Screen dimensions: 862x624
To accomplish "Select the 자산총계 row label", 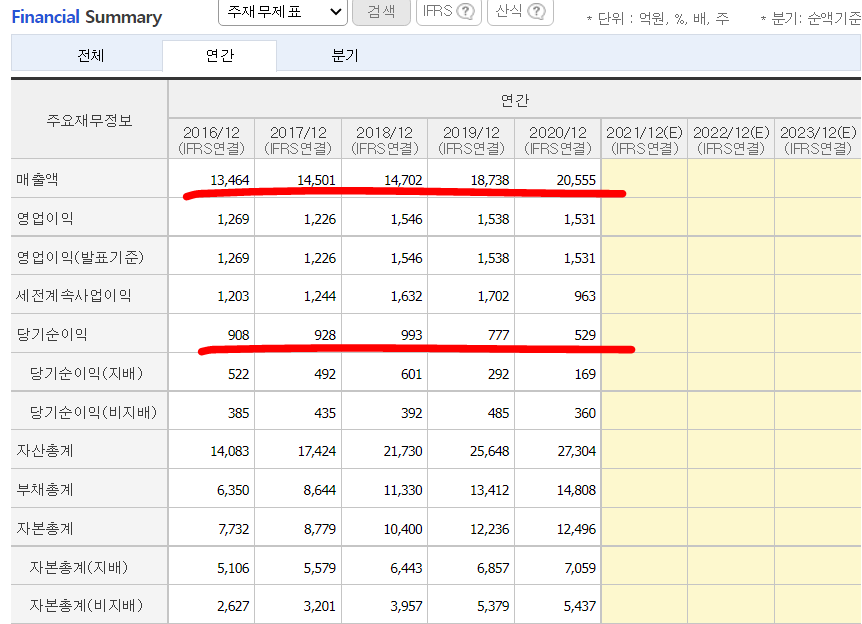I will click(45, 451).
